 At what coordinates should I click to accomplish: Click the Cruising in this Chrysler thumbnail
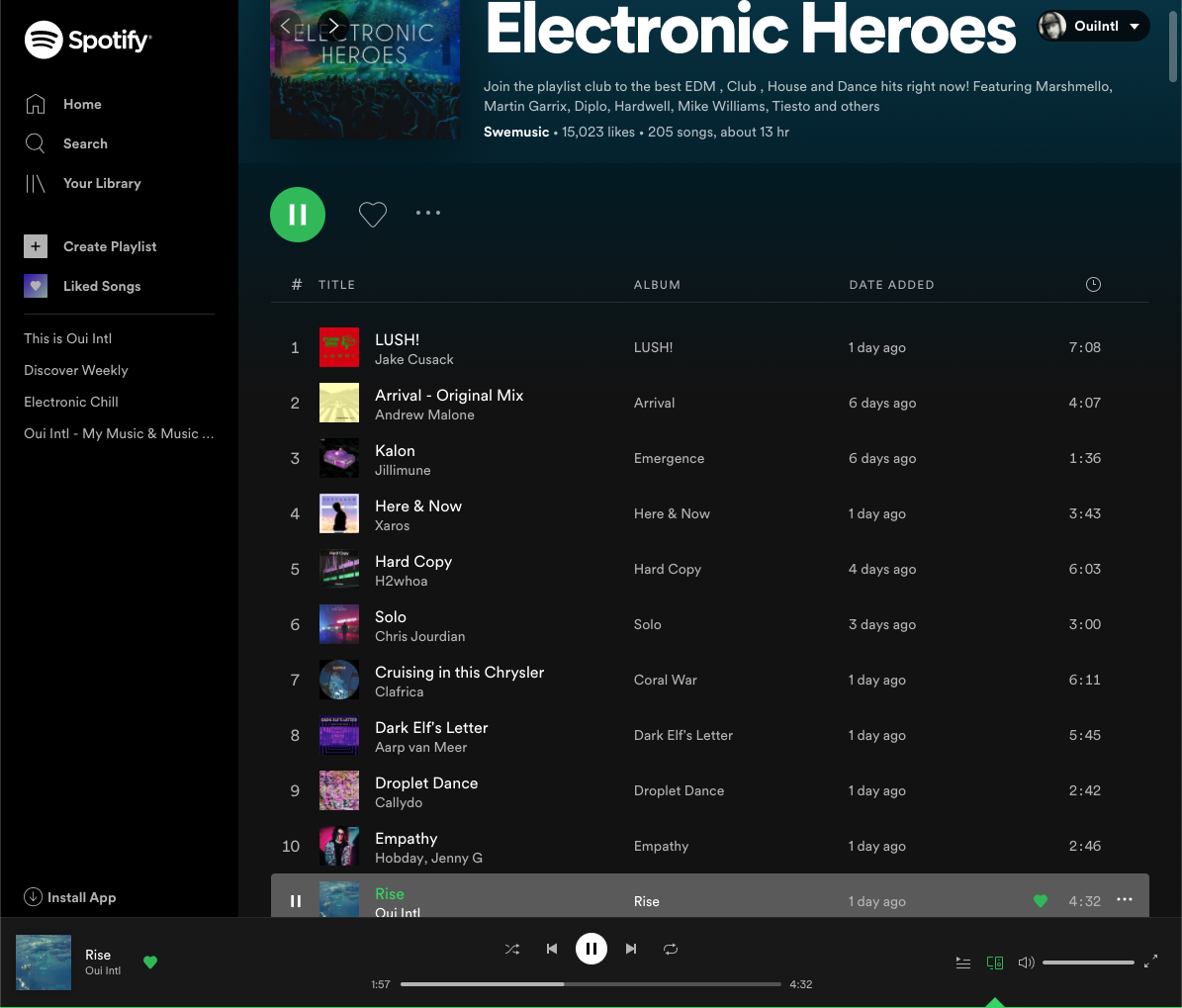pos(339,680)
